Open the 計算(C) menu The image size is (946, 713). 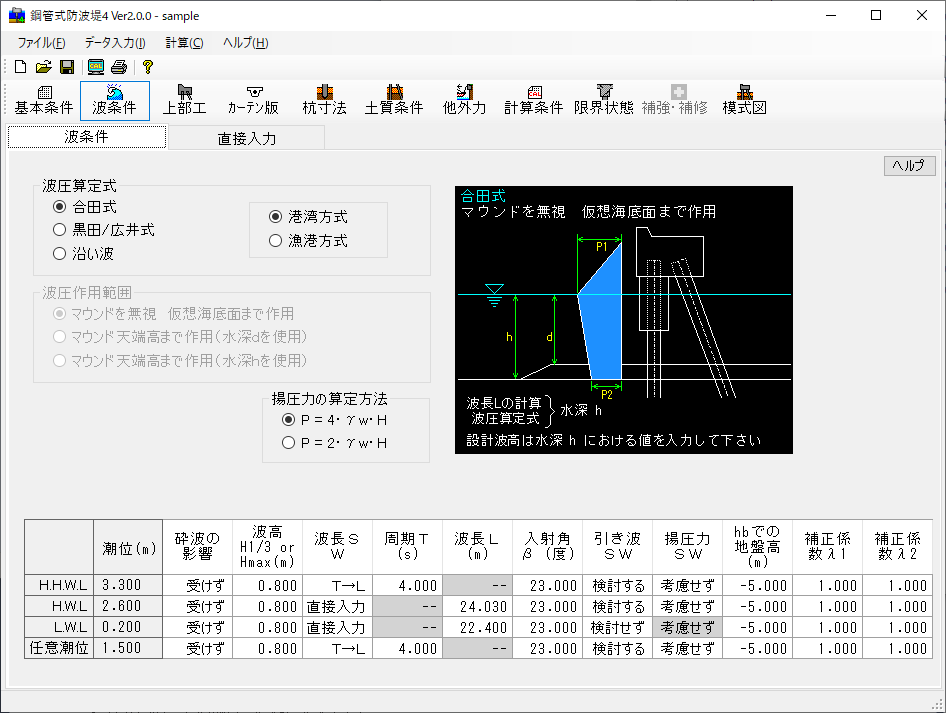pos(185,43)
